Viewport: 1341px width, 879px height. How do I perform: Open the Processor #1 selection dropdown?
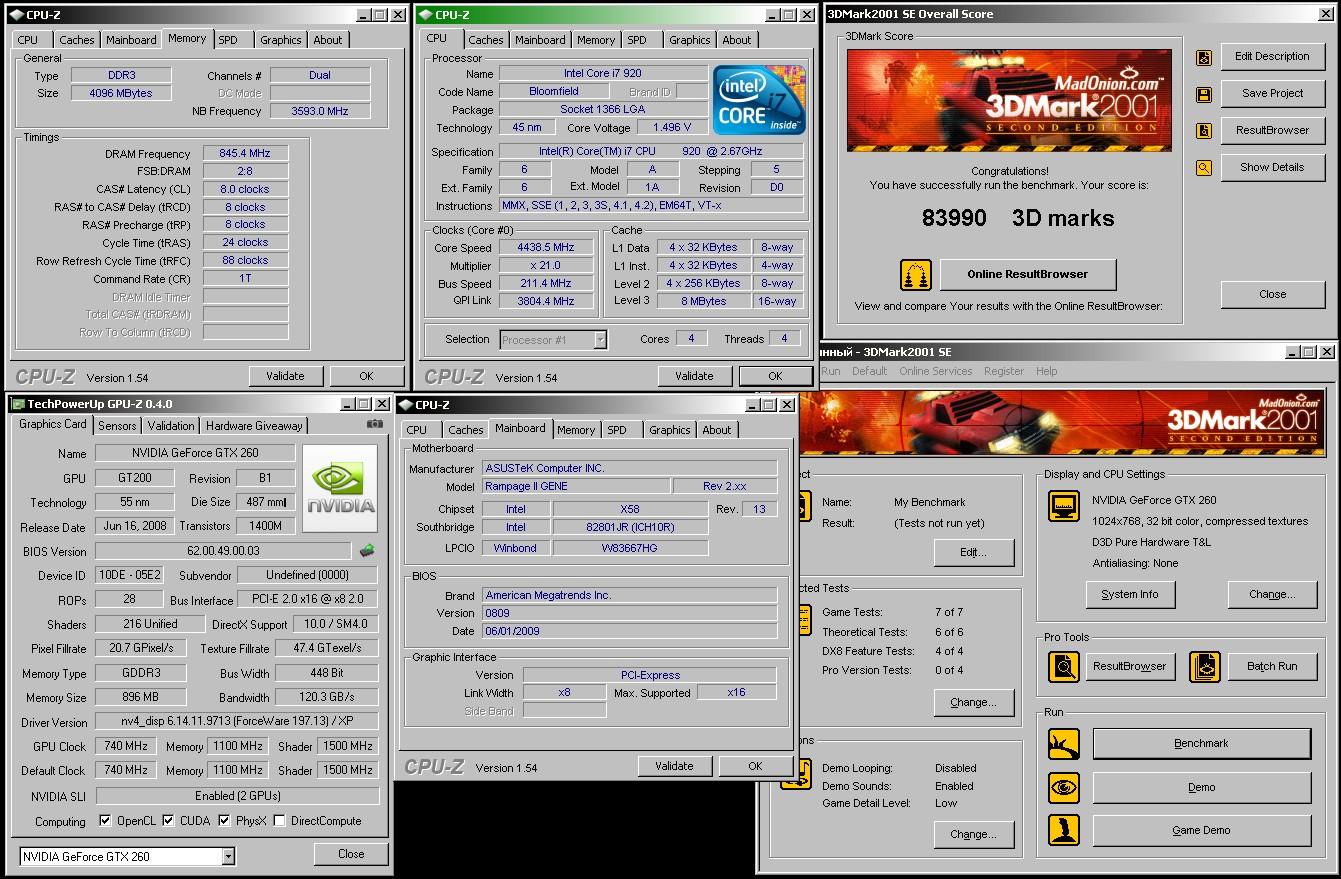(x=600, y=340)
